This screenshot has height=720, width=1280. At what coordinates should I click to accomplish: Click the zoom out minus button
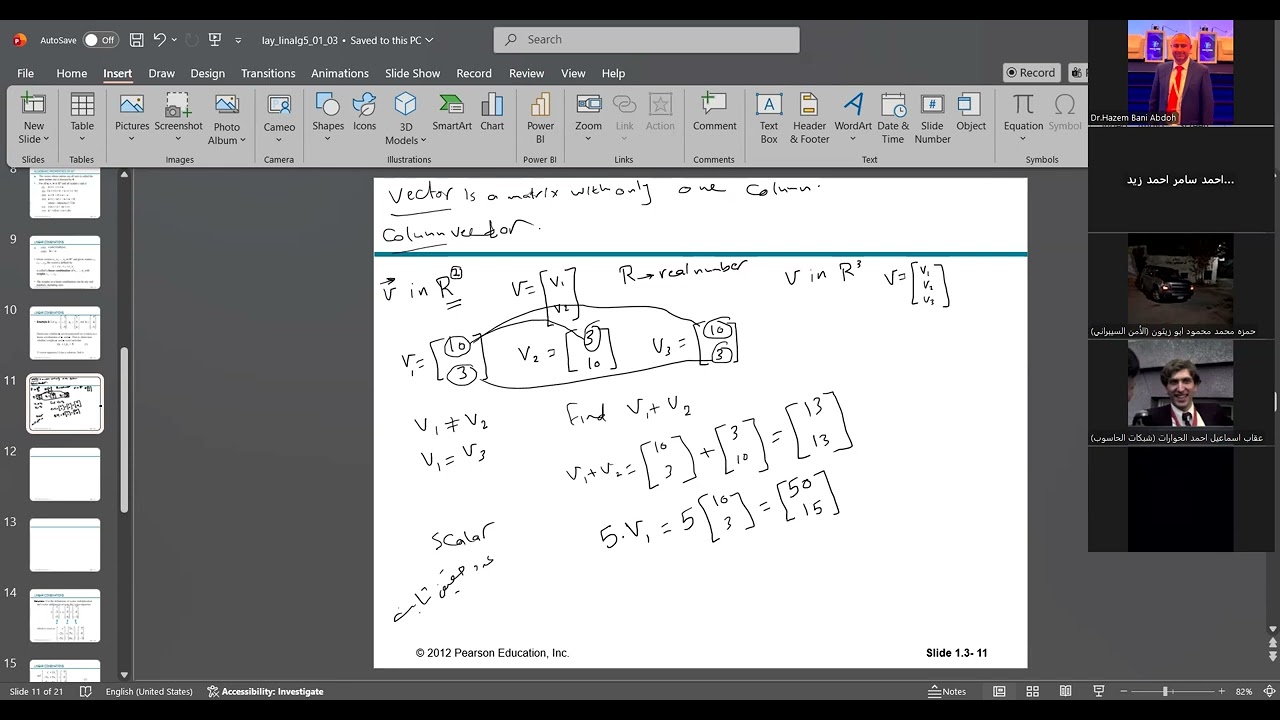1123,691
